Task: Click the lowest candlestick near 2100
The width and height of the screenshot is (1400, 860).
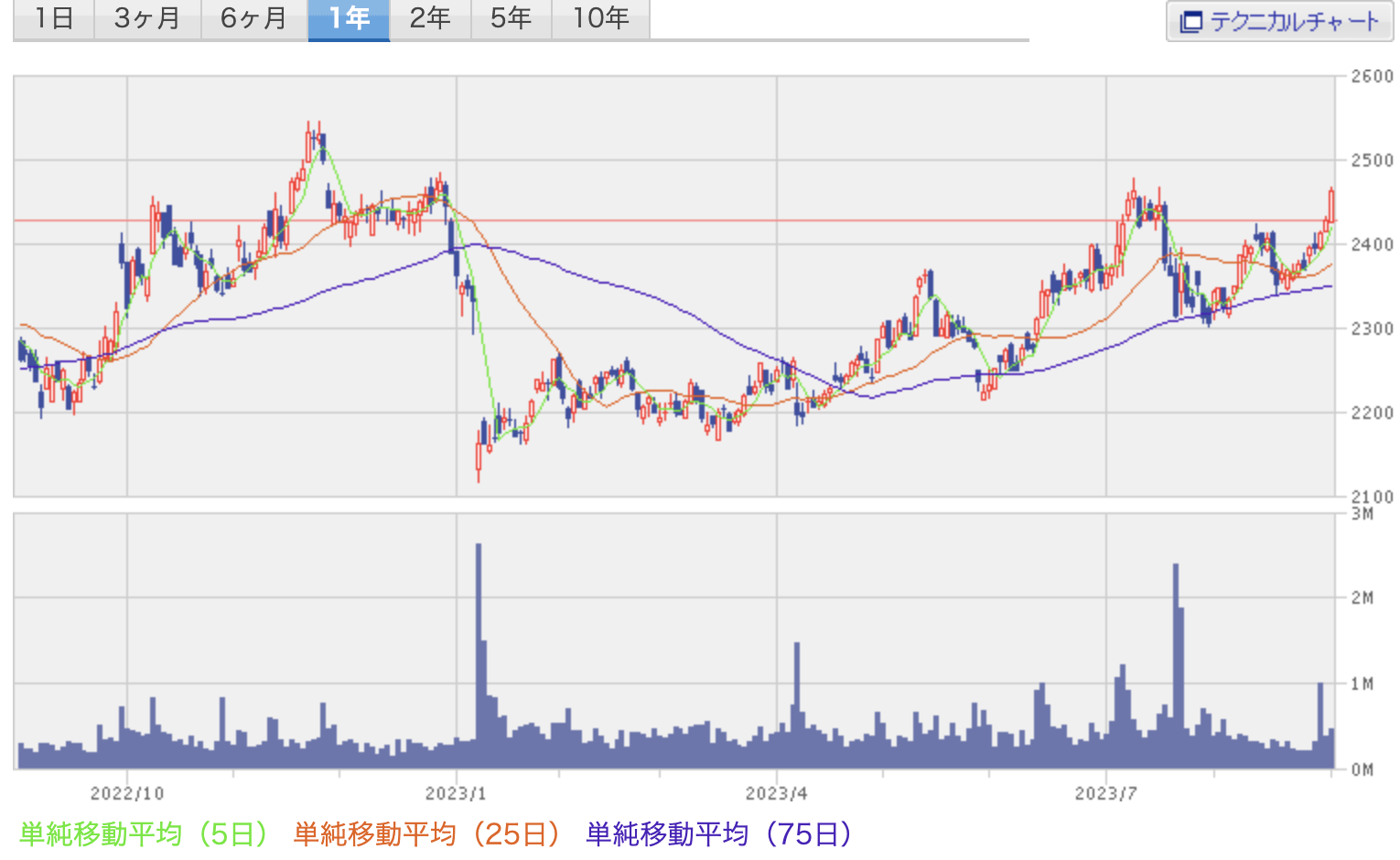Action: click(479, 457)
